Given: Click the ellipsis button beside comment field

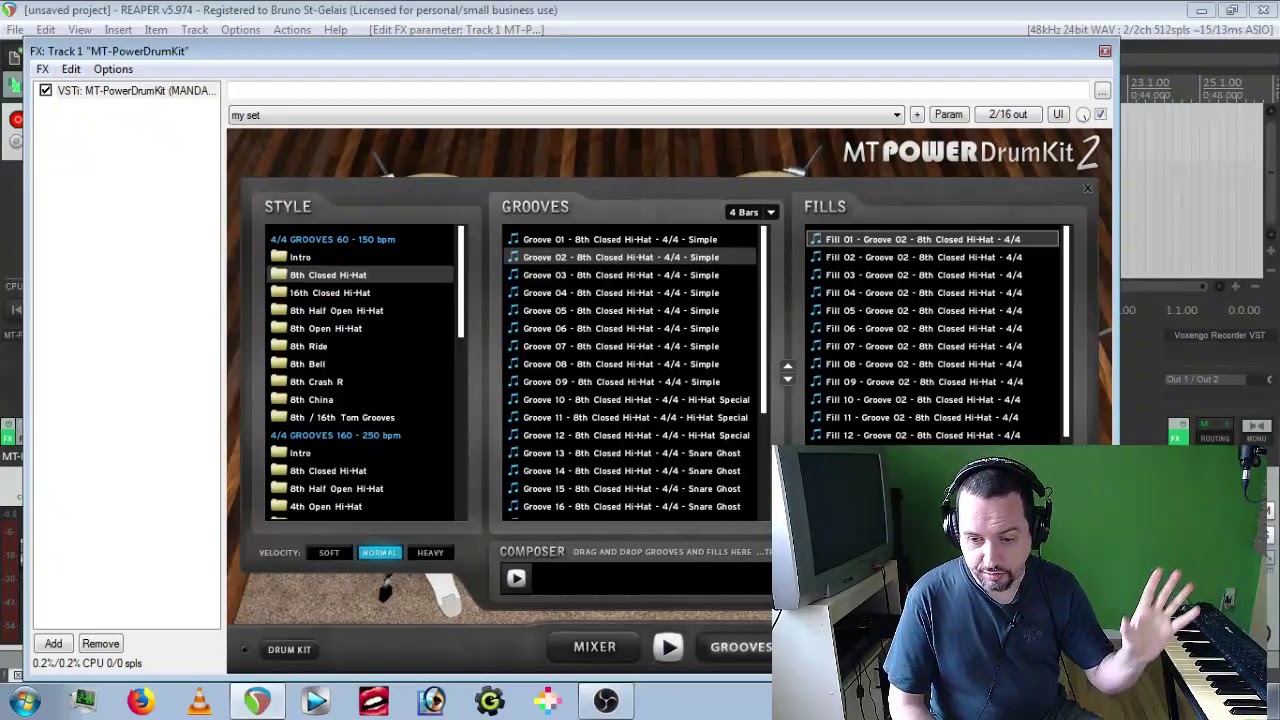Looking at the screenshot, I should (x=1102, y=91).
